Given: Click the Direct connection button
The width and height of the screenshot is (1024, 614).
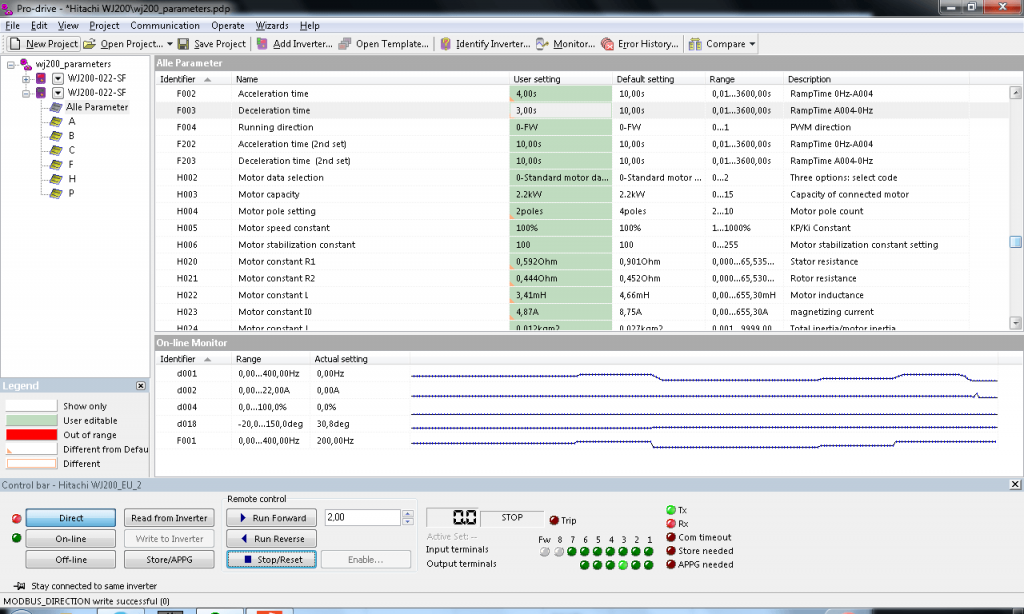Looking at the screenshot, I should click(71, 518).
